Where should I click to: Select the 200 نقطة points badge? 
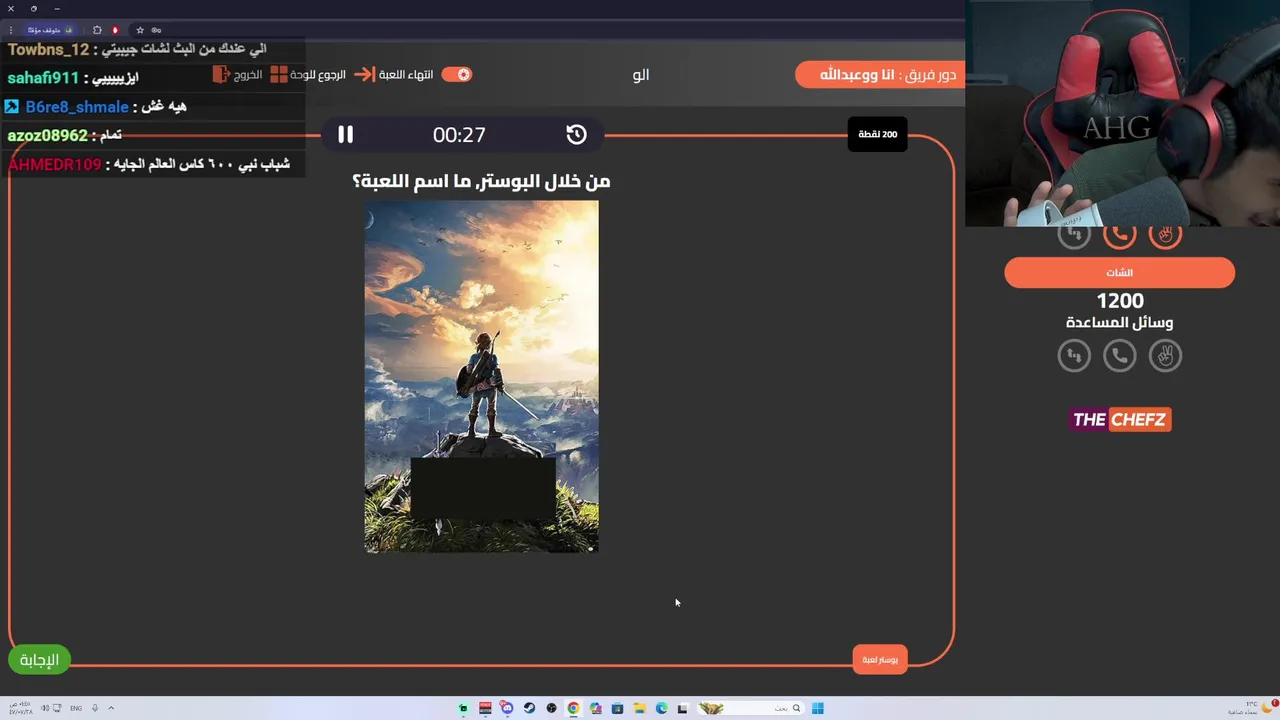coord(877,134)
